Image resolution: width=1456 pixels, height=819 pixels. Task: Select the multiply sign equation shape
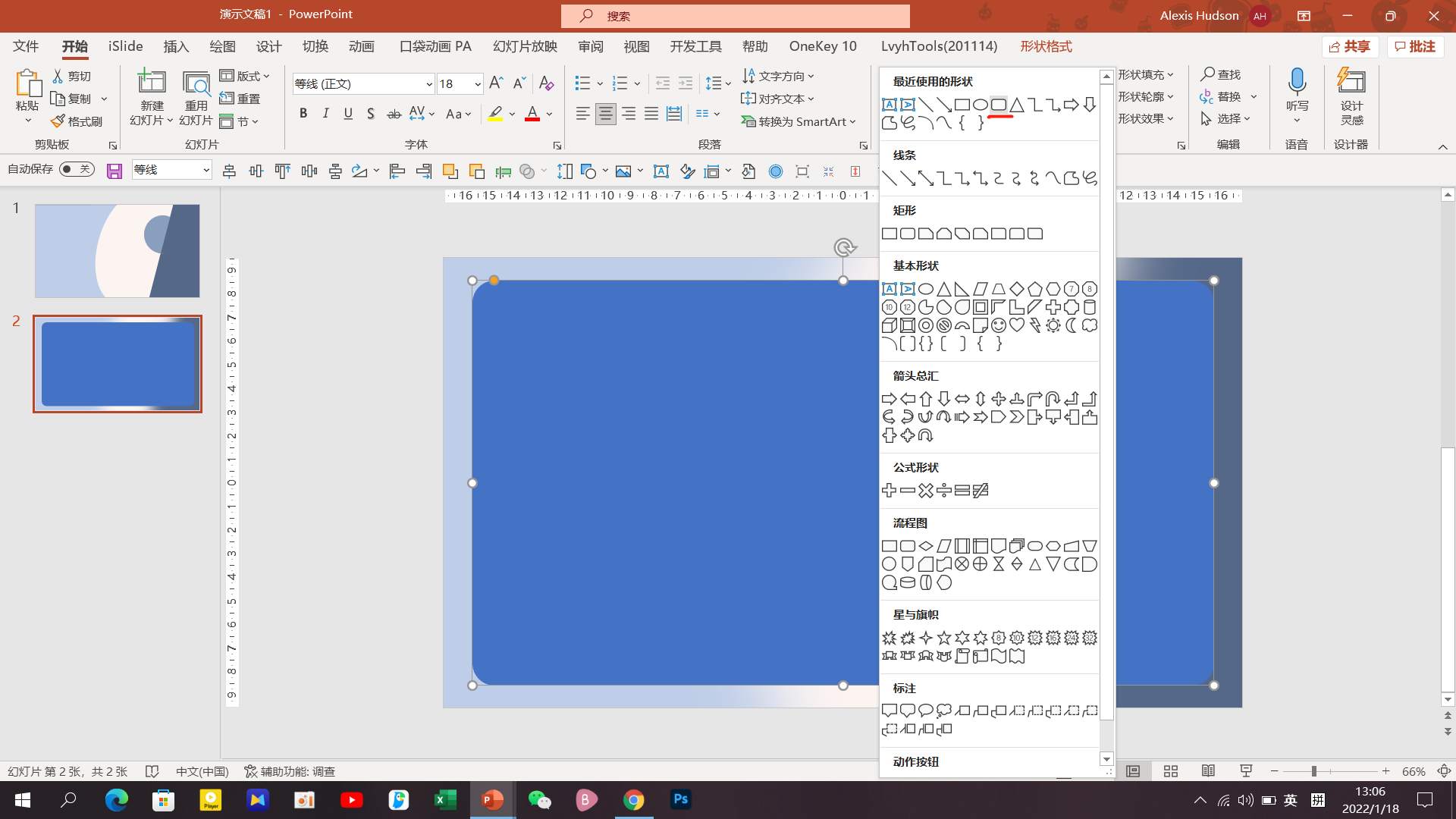pos(925,491)
